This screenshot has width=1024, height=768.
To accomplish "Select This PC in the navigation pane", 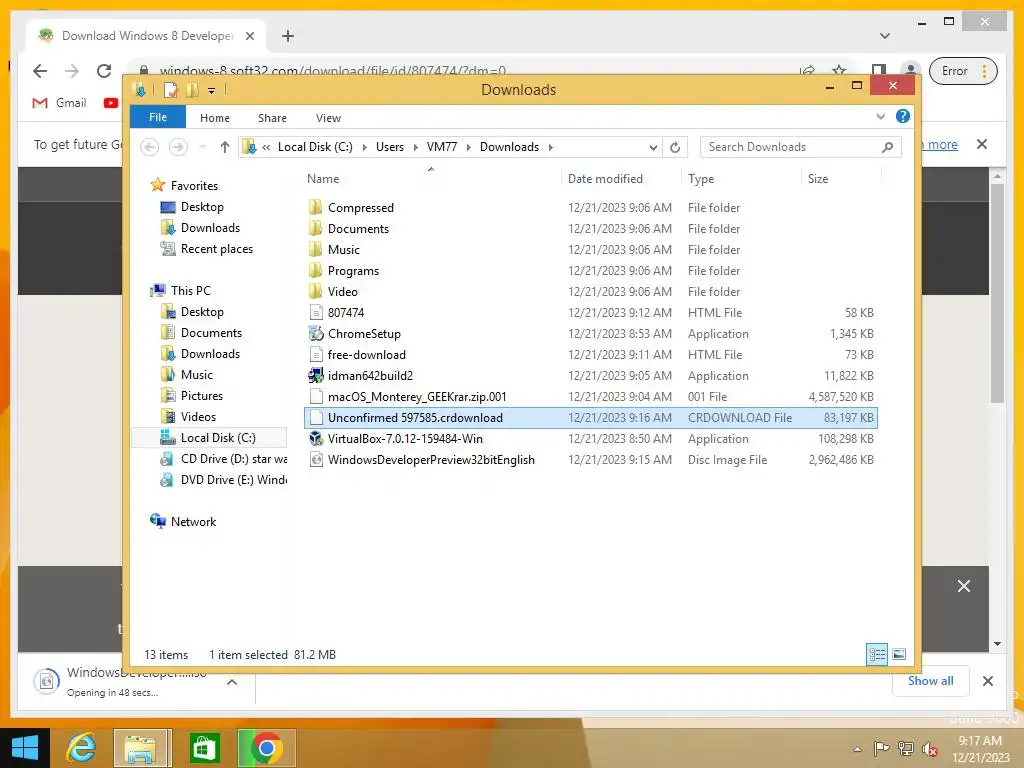I will pyautogui.click(x=190, y=291).
